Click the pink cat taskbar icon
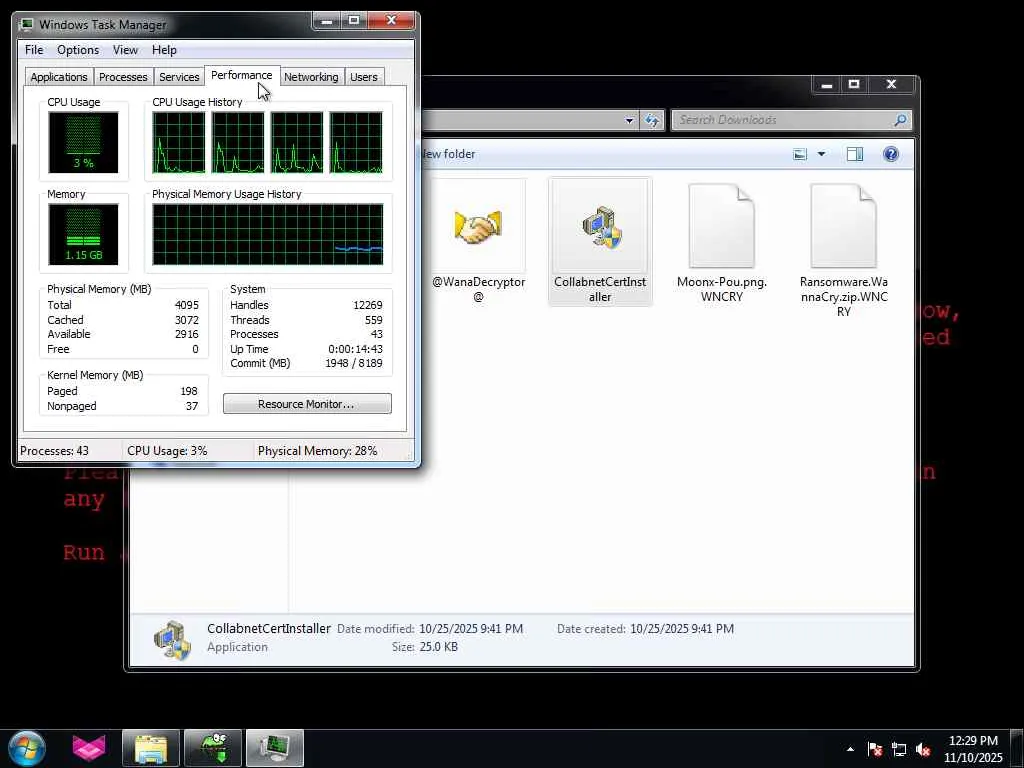The image size is (1024, 768). (88, 748)
